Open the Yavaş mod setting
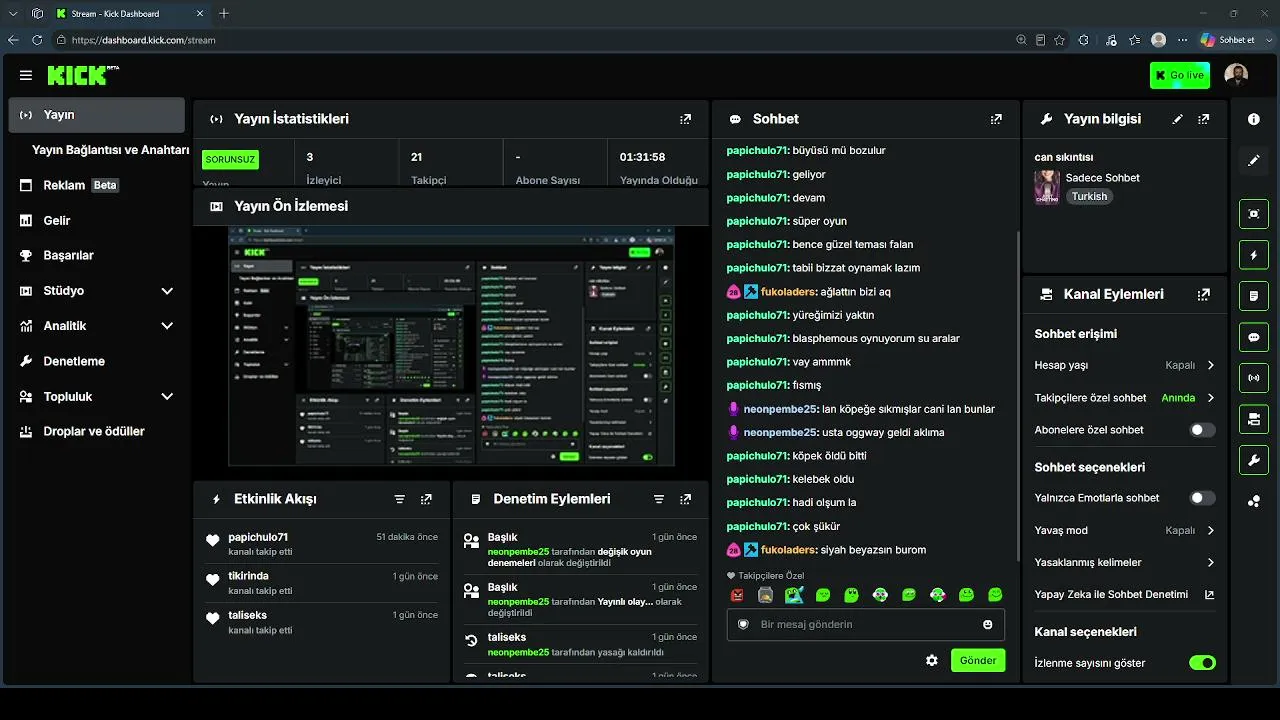This screenshot has width=1280, height=720. pos(1125,531)
